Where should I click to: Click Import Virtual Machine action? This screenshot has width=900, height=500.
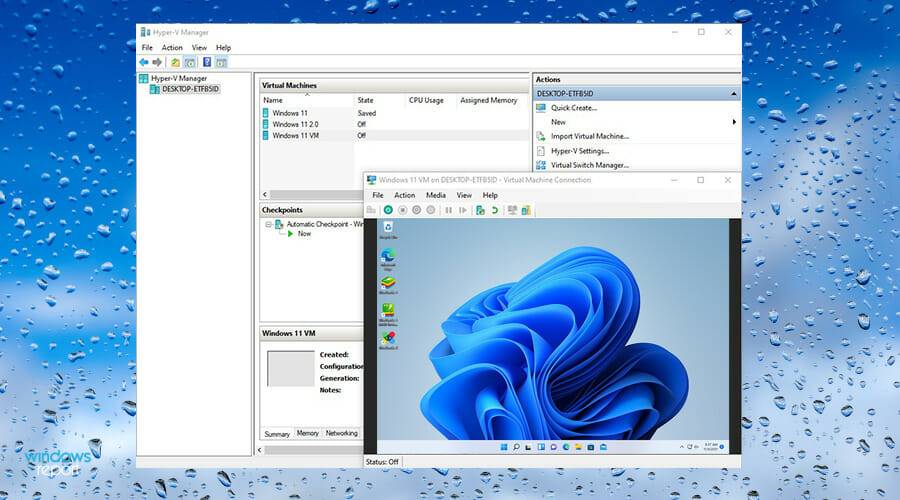589,136
